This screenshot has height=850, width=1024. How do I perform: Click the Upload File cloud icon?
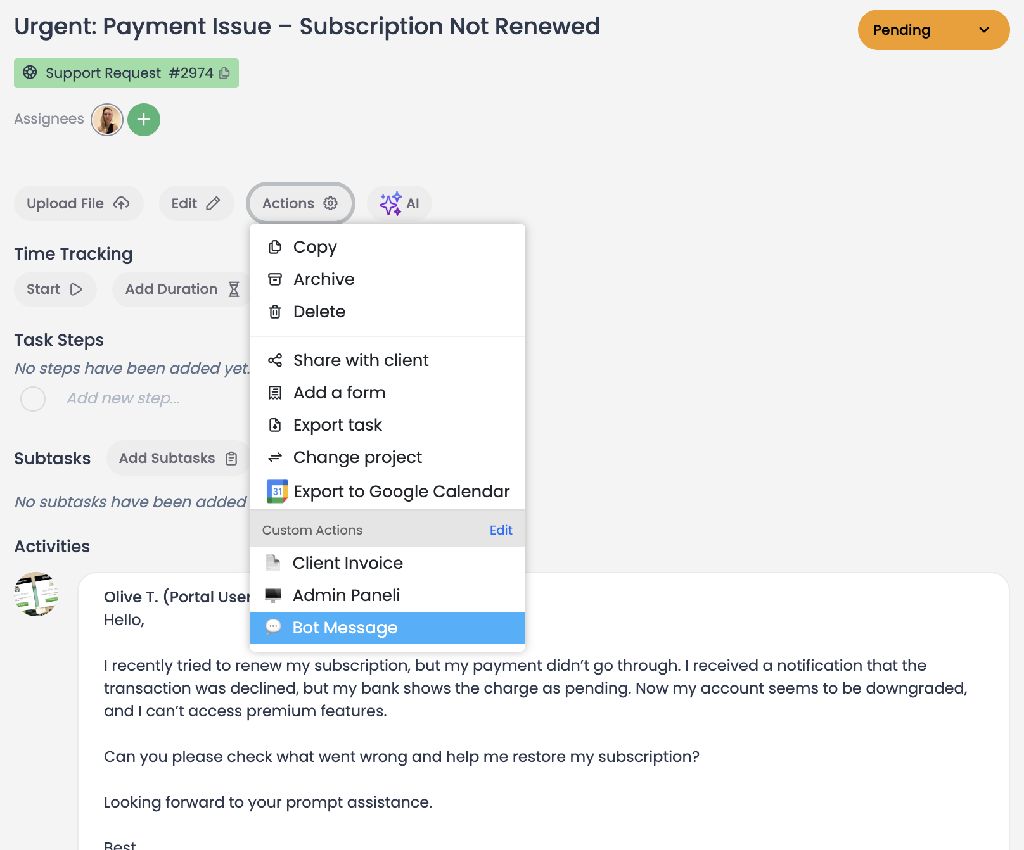[121, 203]
